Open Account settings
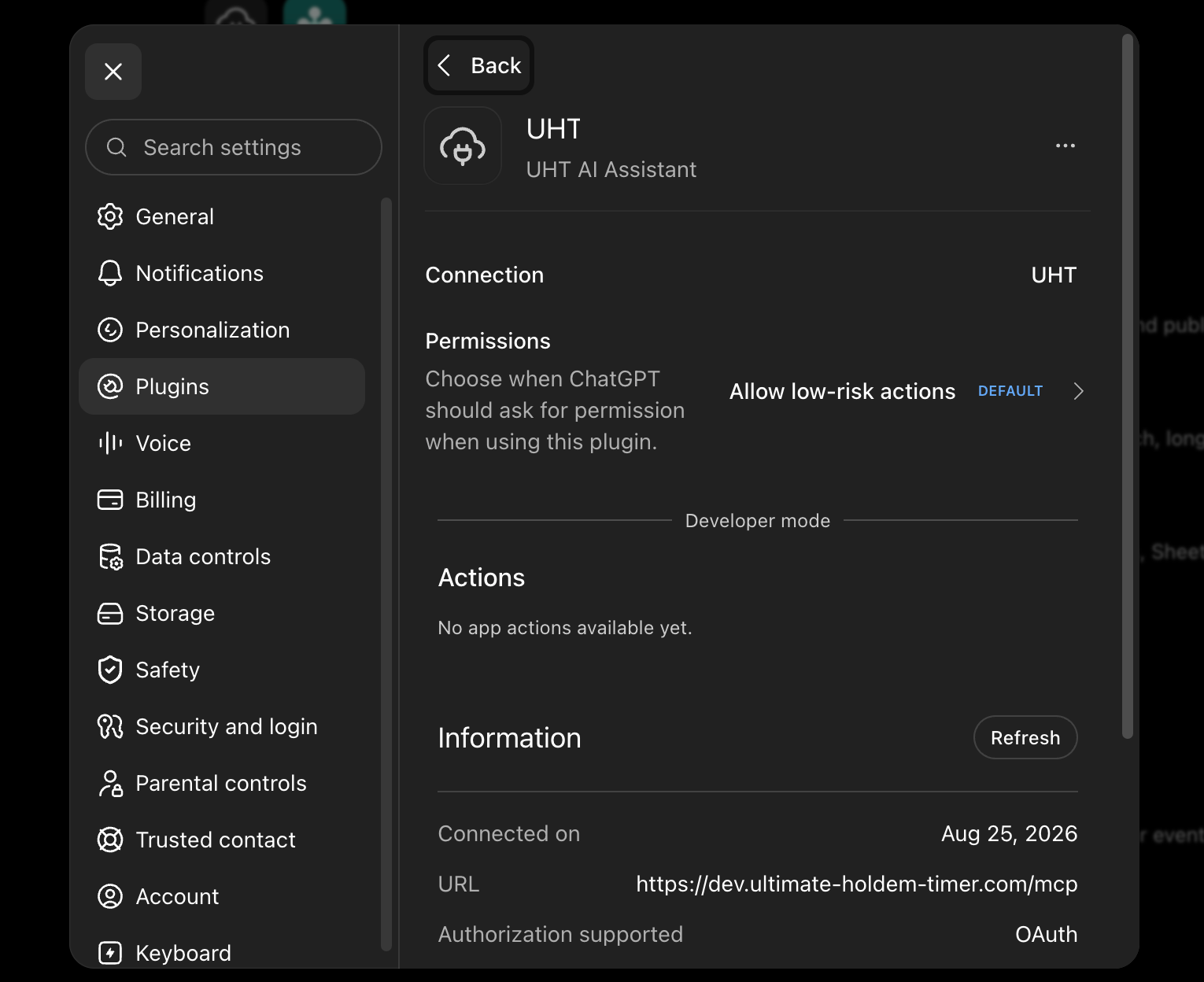This screenshot has width=1204, height=982. (222, 896)
